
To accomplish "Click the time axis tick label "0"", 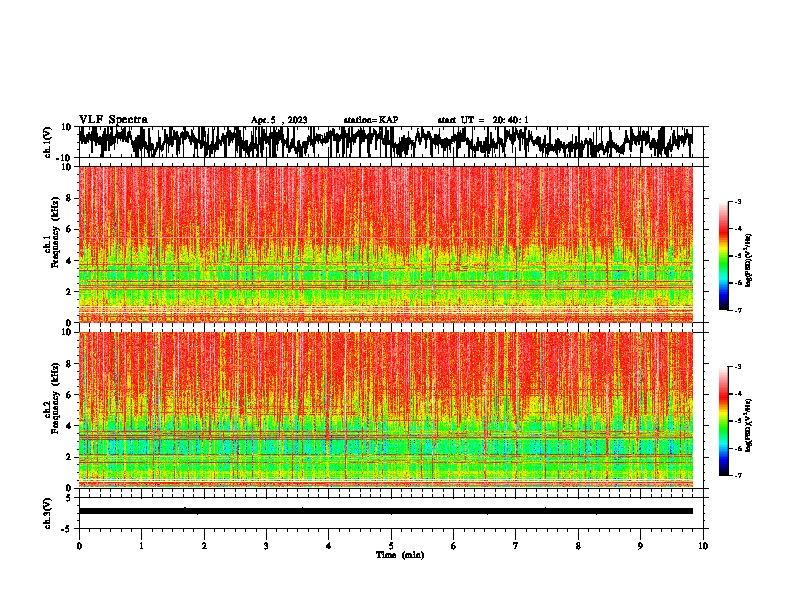I will [79, 546].
